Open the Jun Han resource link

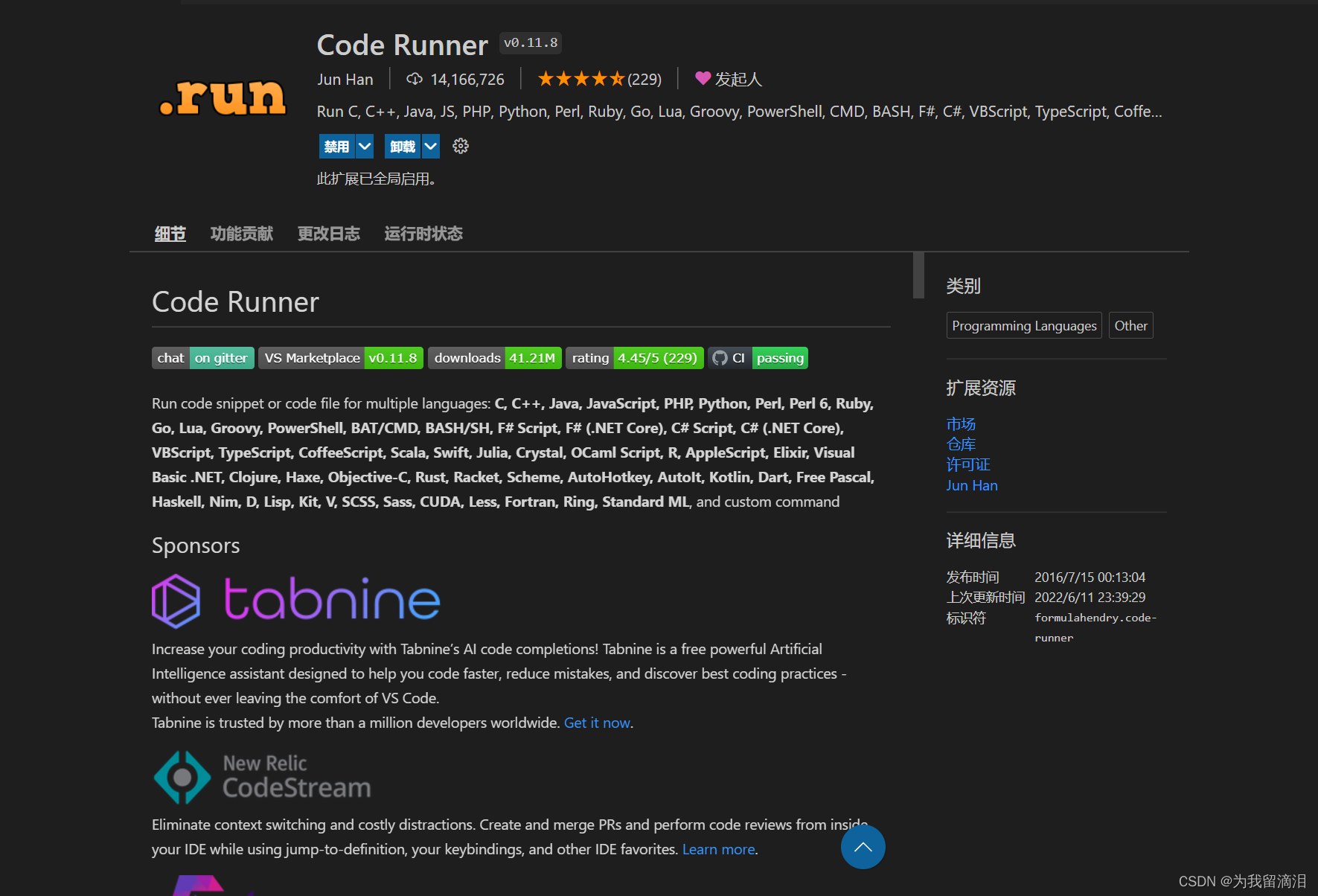click(972, 485)
